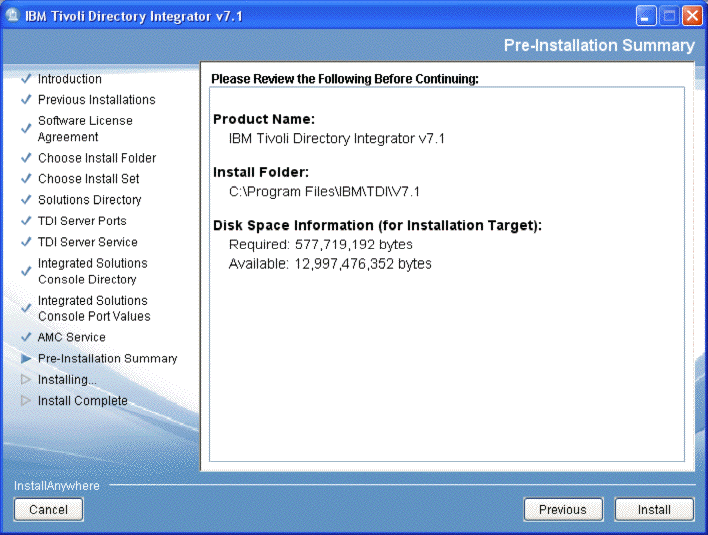Click the checkmark beside TDI Server Ports

coord(26,221)
